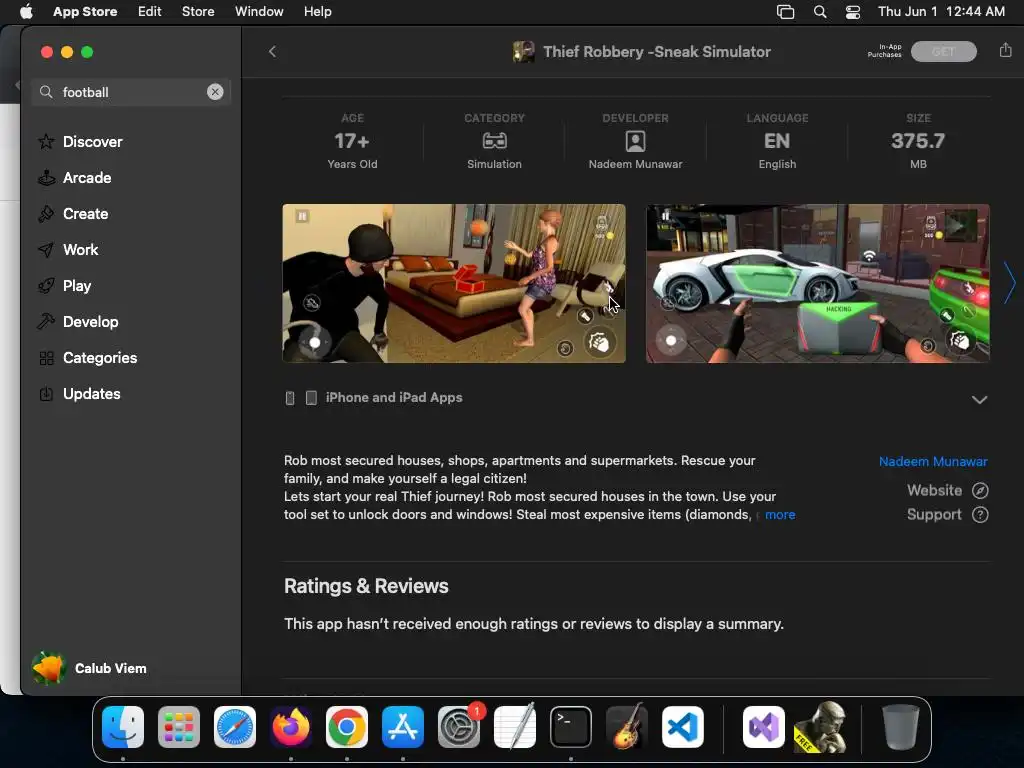Click the search field containing football

131,92
